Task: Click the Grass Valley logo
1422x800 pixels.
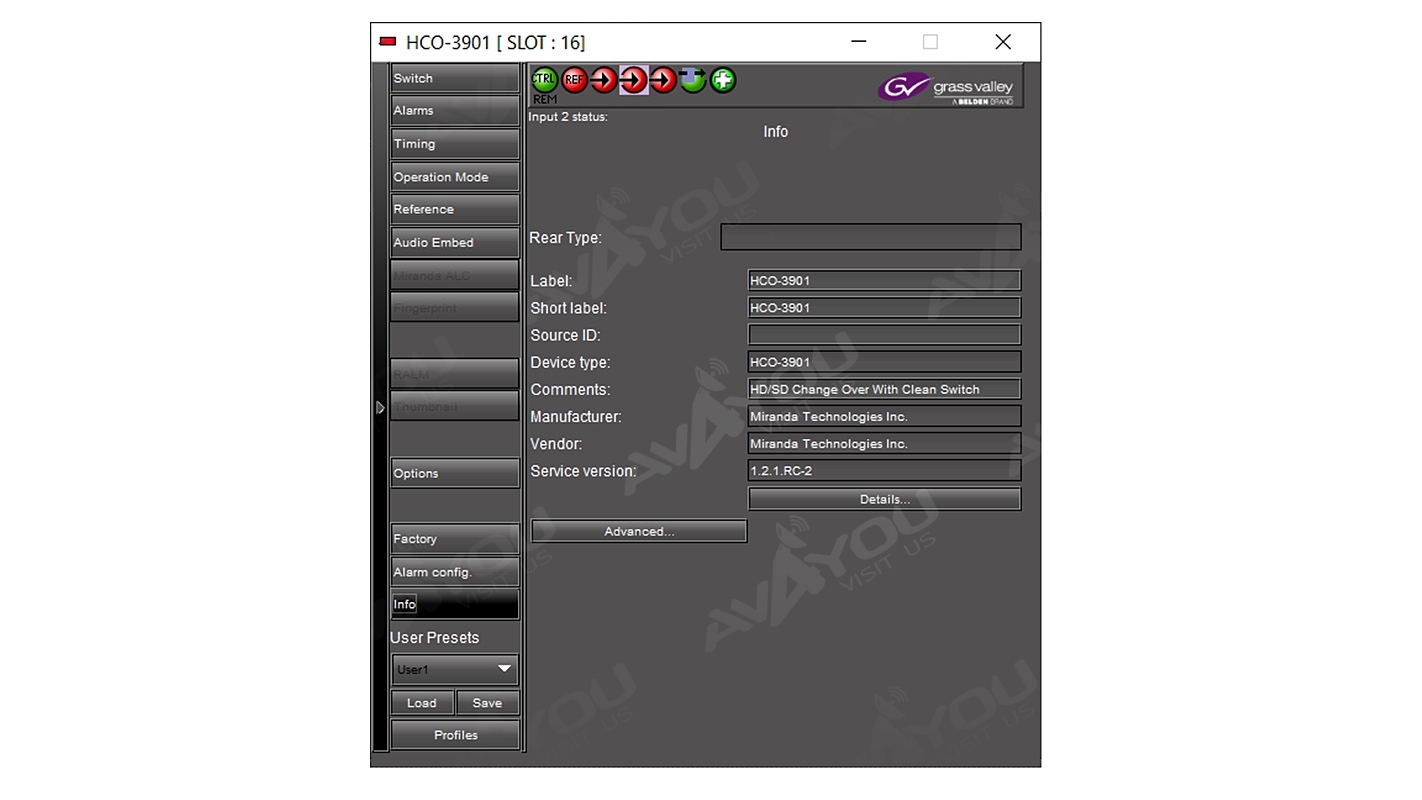Action: [x=946, y=88]
